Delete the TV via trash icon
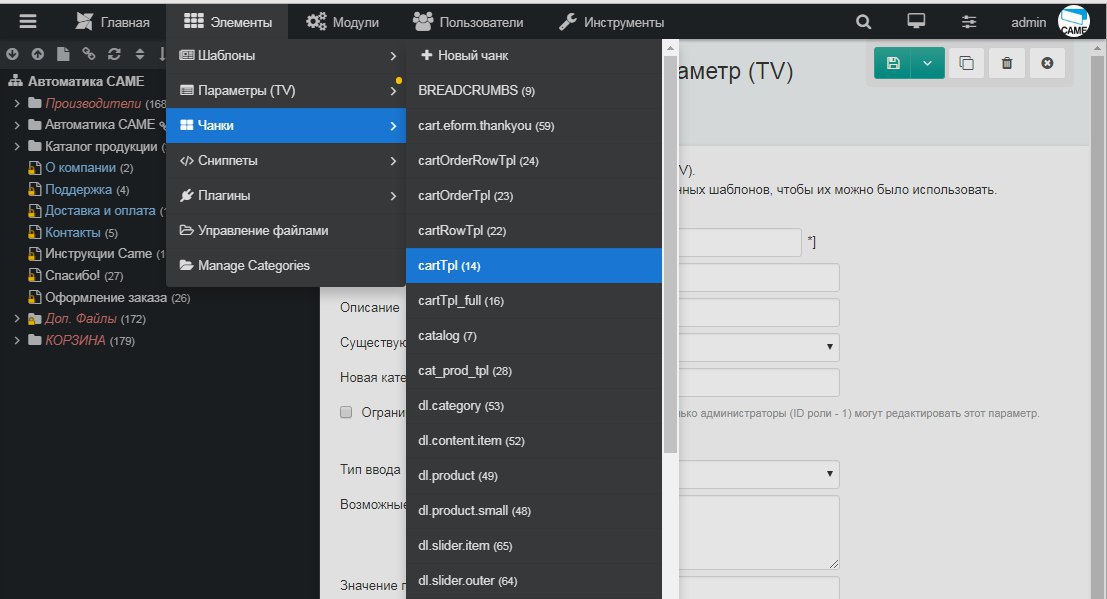Viewport: 1107px width, 599px height. point(1007,64)
